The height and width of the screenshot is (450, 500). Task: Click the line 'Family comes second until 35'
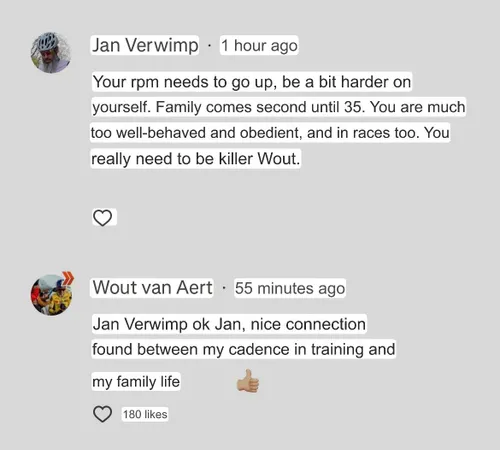(x=259, y=107)
